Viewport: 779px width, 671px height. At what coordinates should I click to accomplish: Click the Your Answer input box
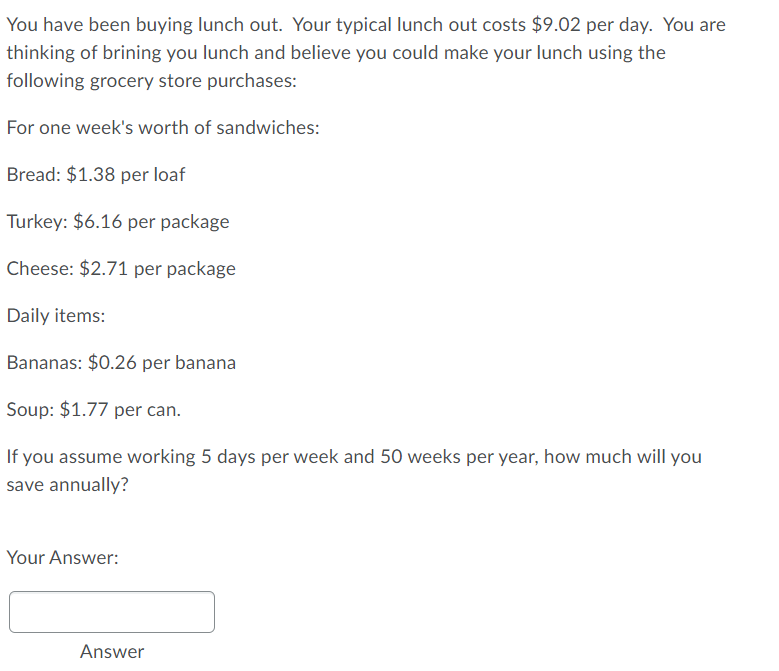point(112,612)
